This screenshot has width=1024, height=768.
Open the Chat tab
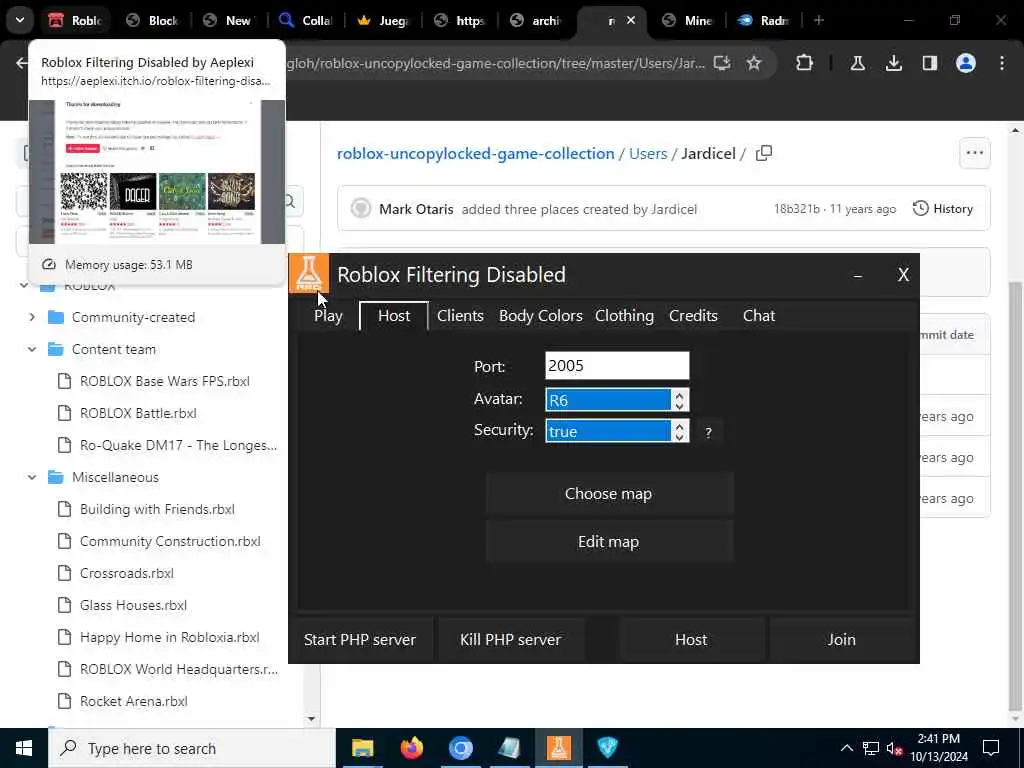pos(759,316)
